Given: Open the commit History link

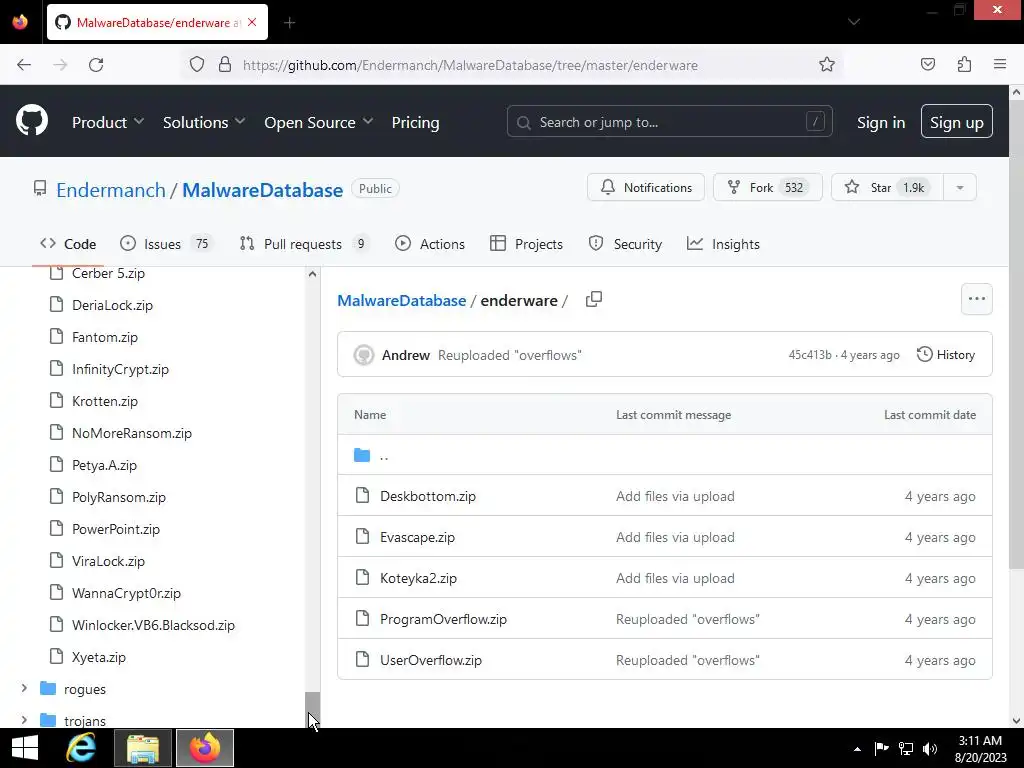Looking at the screenshot, I should tap(946, 355).
